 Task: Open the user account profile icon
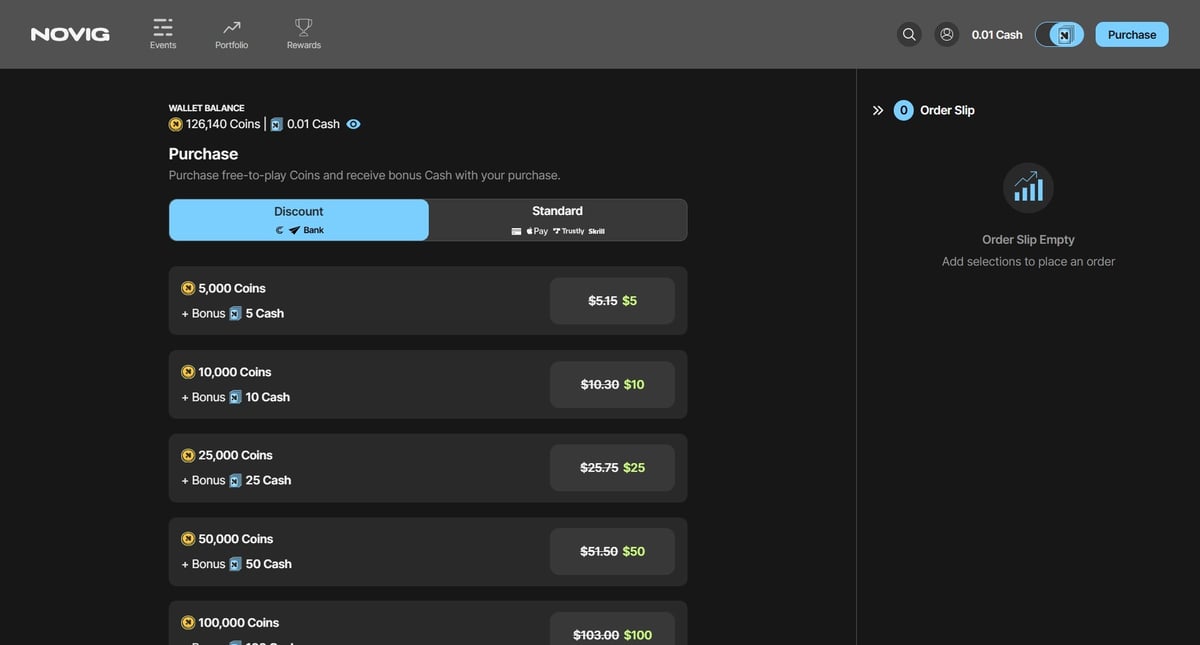(x=947, y=34)
